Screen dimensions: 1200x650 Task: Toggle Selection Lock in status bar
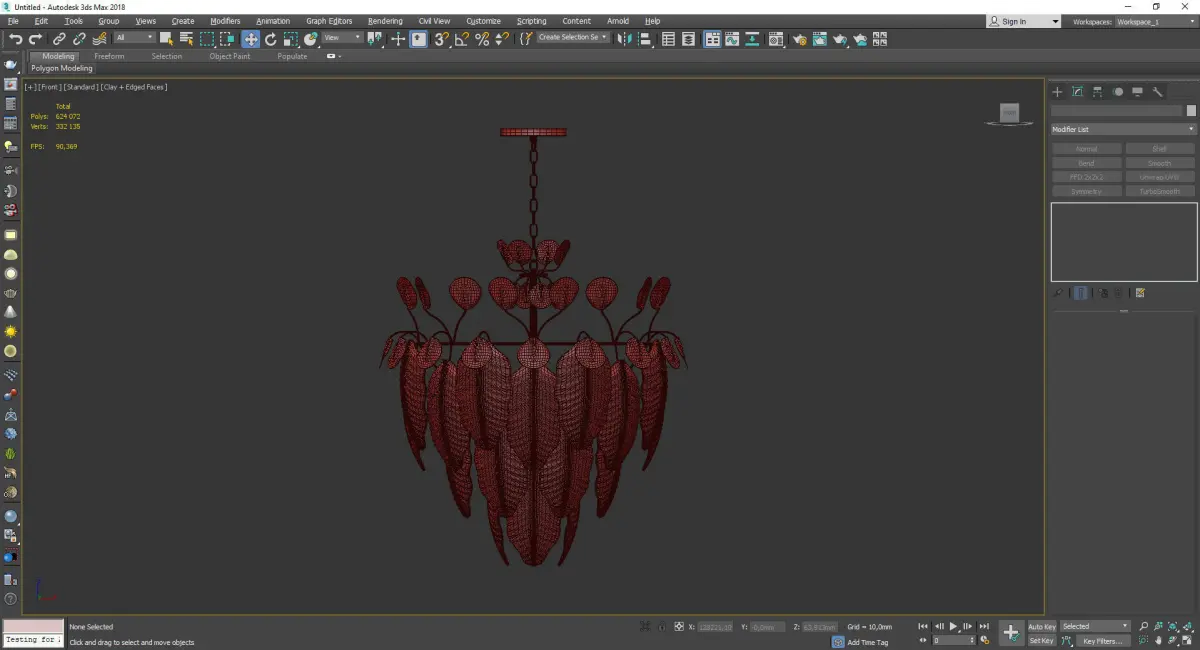coord(662,626)
